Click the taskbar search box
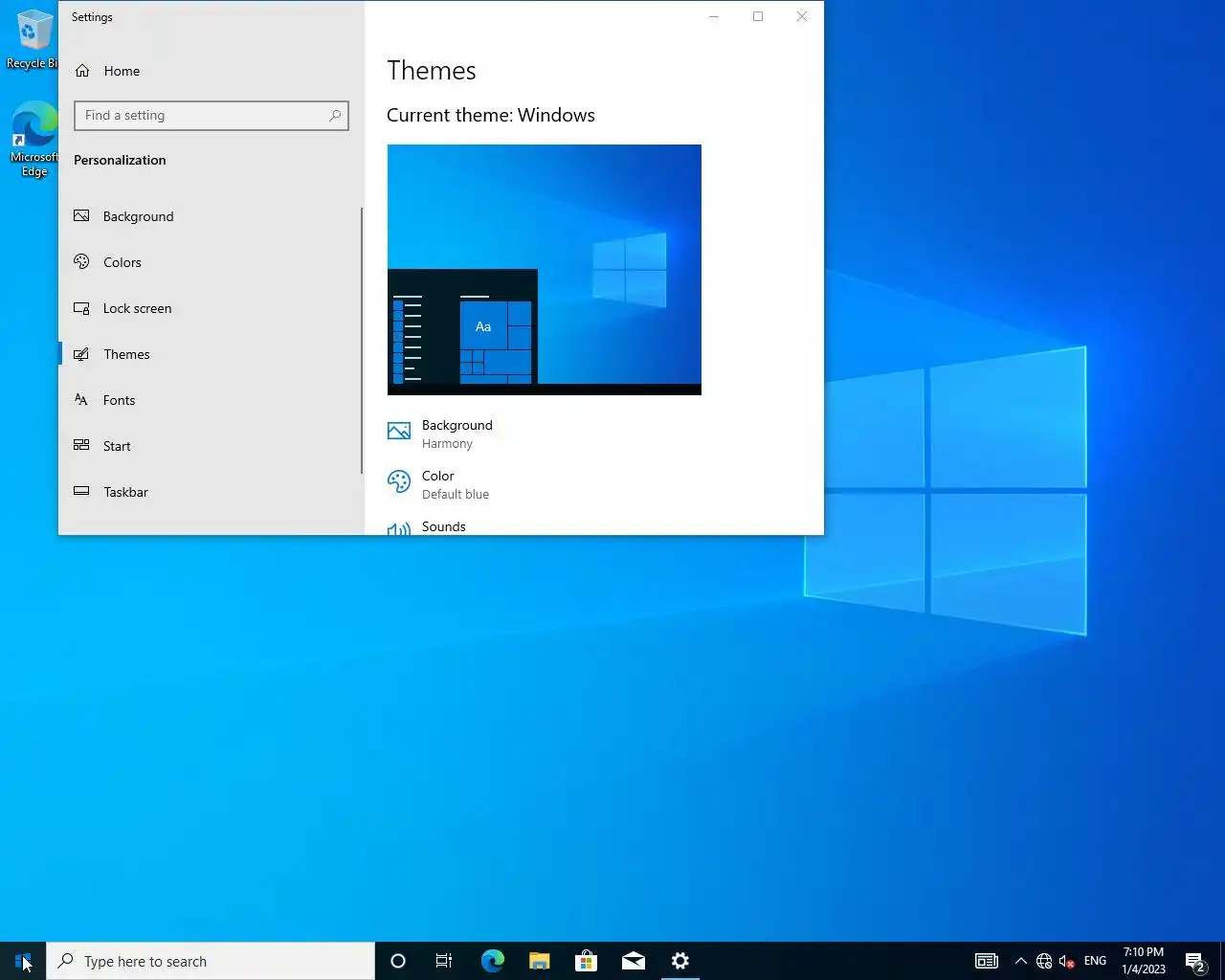 point(211,961)
